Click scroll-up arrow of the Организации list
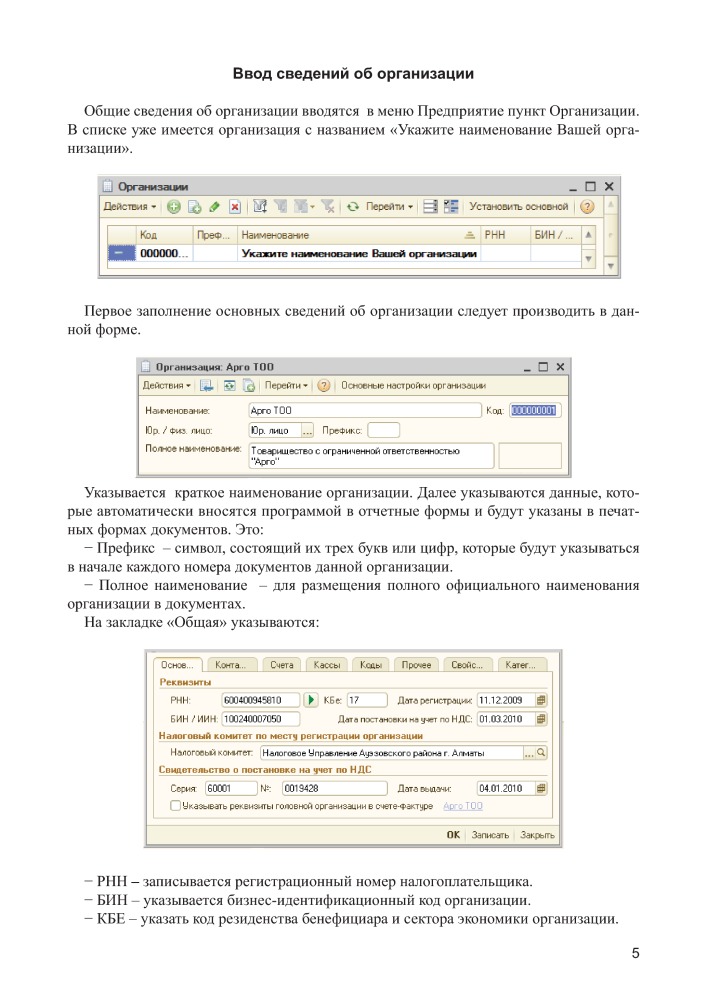 click(x=588, y=235)
